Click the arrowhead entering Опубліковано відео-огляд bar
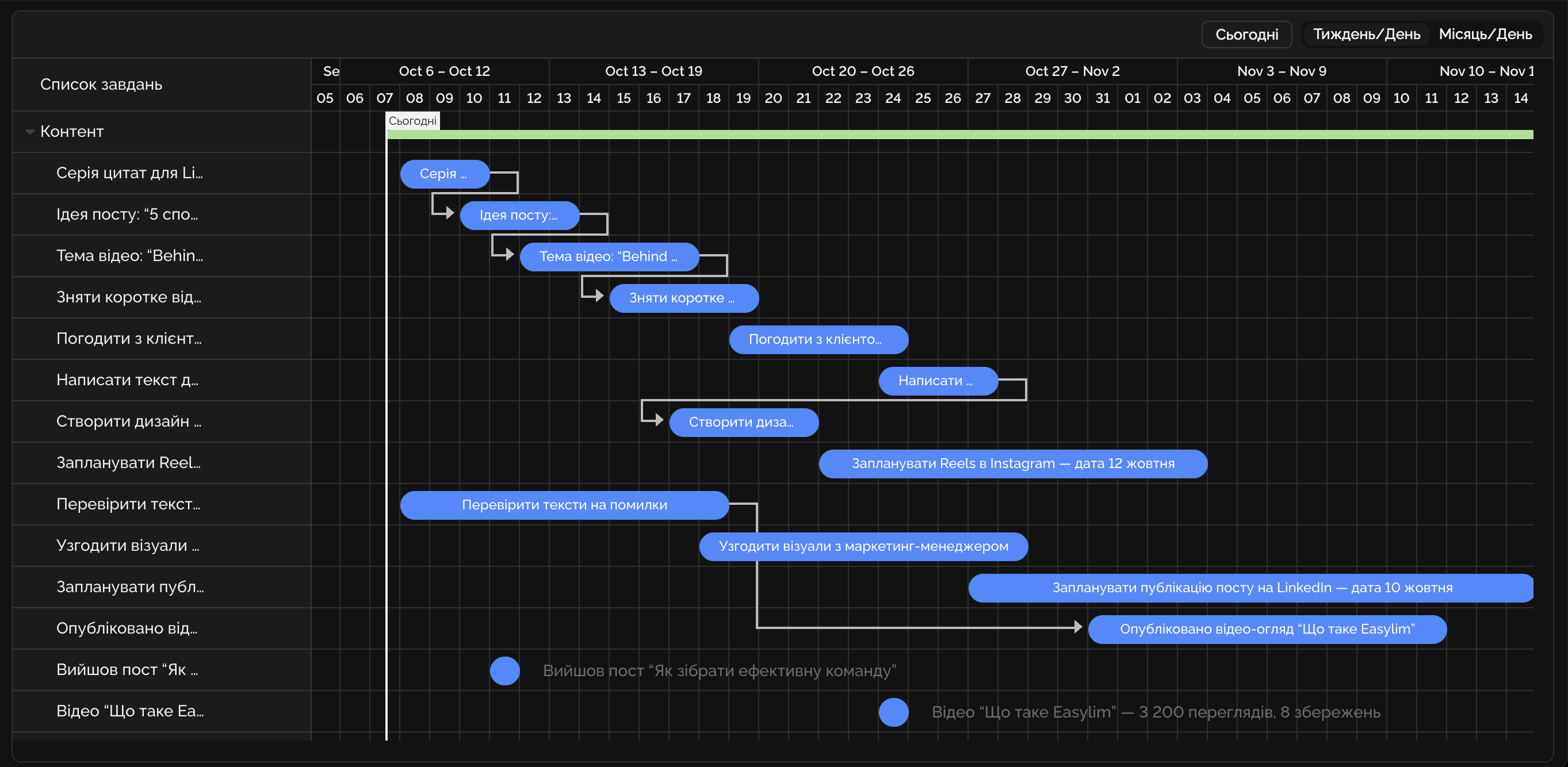 1078,627
